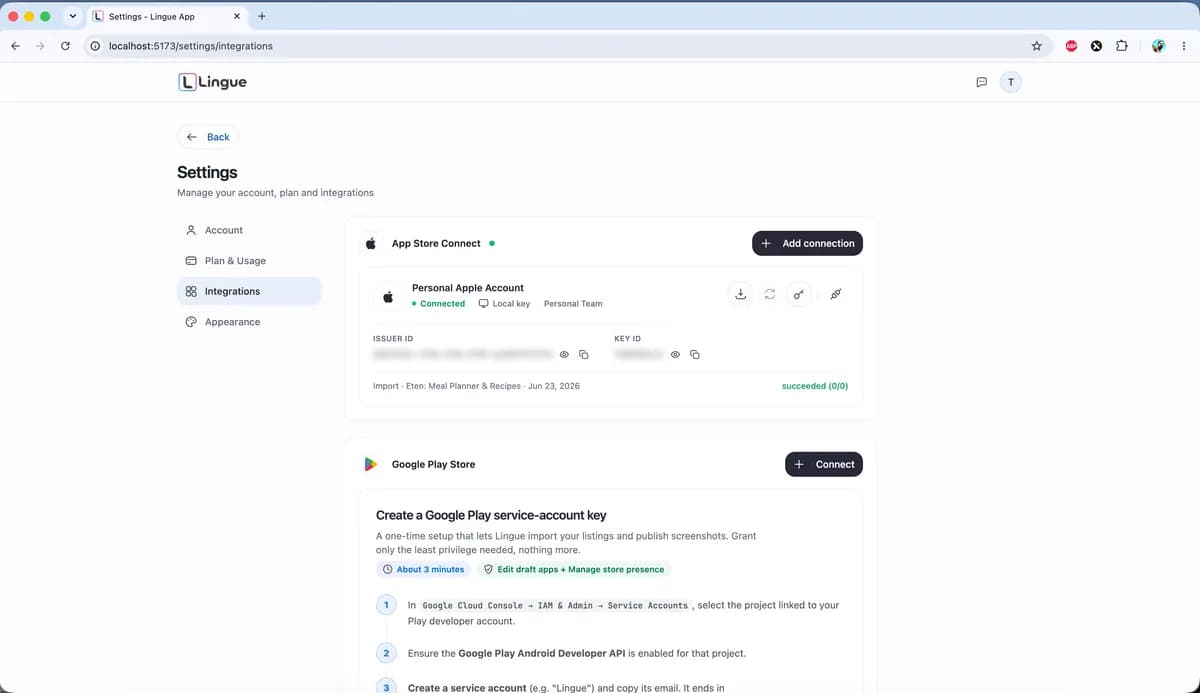The image size is (1200, 693).
Task: Click the import download icon for Apple account
Action: click(740, 294)
